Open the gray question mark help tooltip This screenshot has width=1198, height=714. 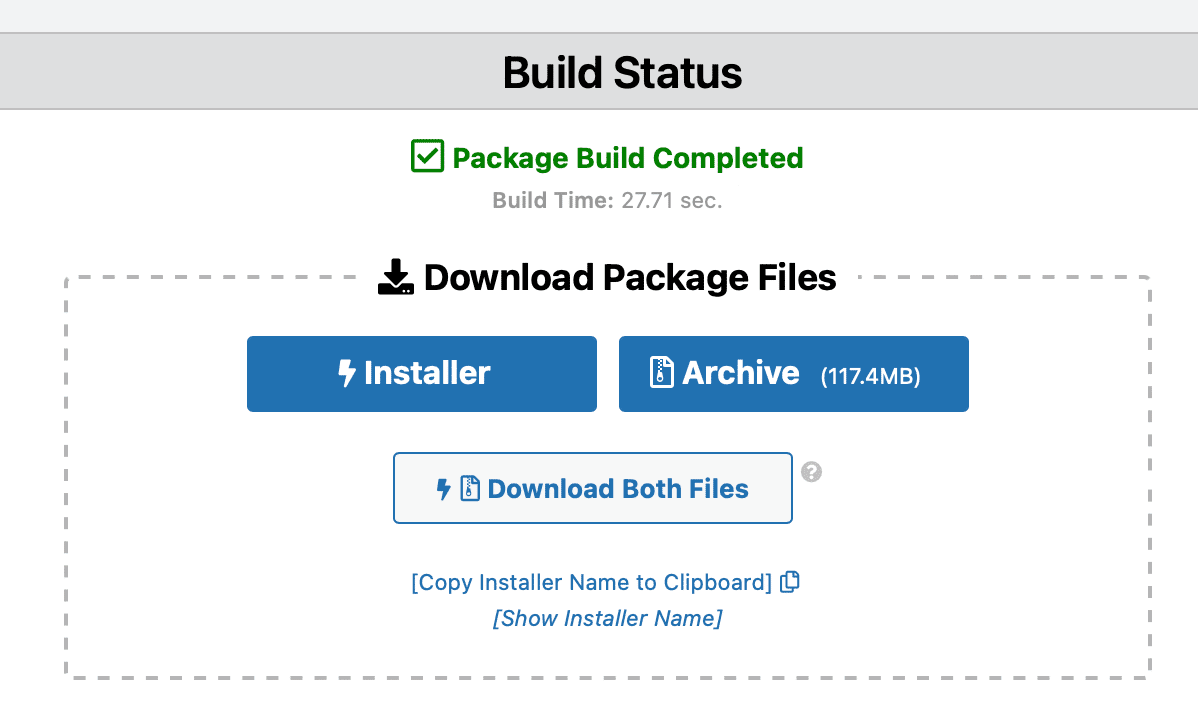[812, 472]
